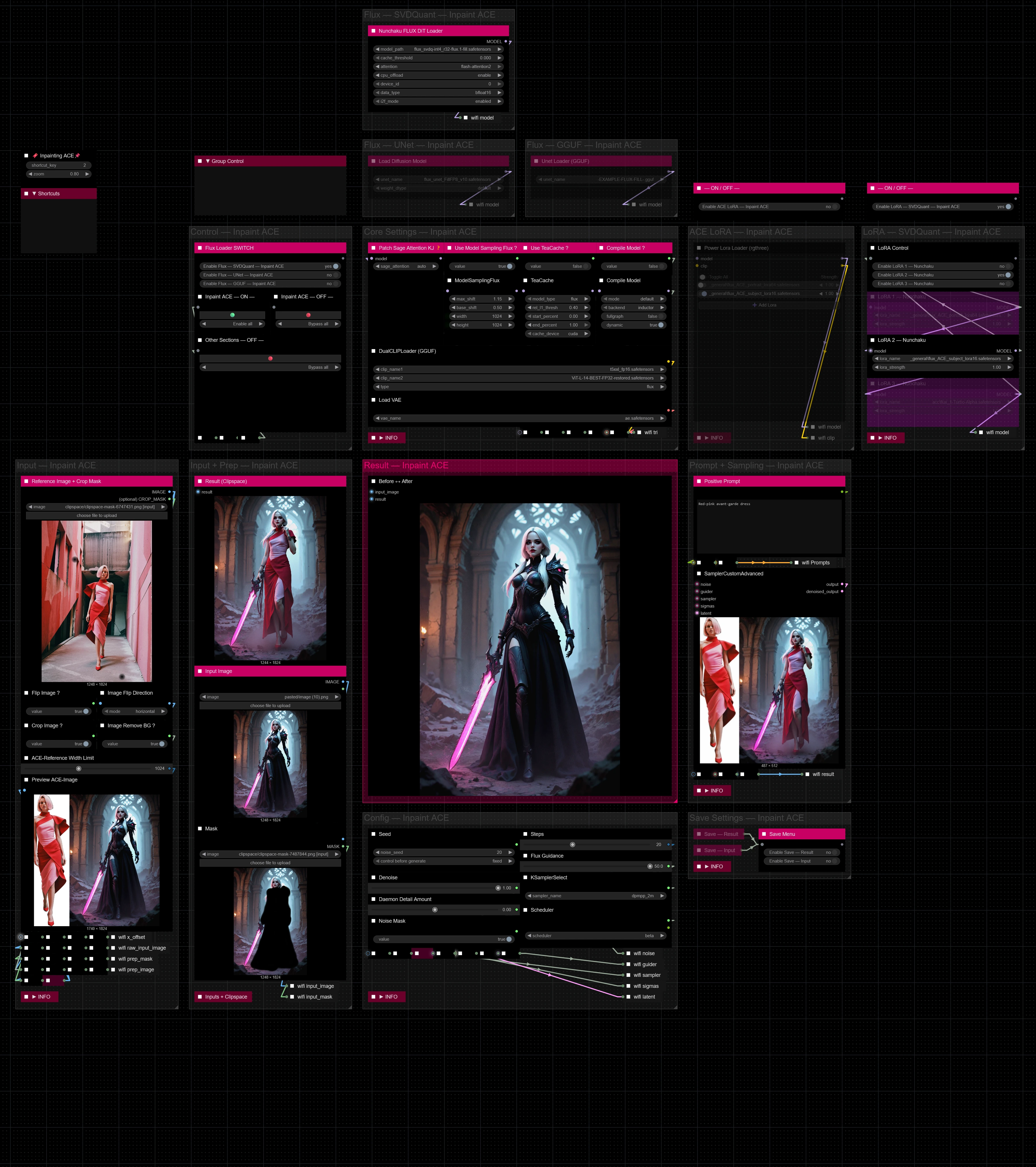Toggle Enable Flux — UNet — Inpaint ACE
The width and height of the screenshot is (1036, 1167).
click(x=336, y=275)
